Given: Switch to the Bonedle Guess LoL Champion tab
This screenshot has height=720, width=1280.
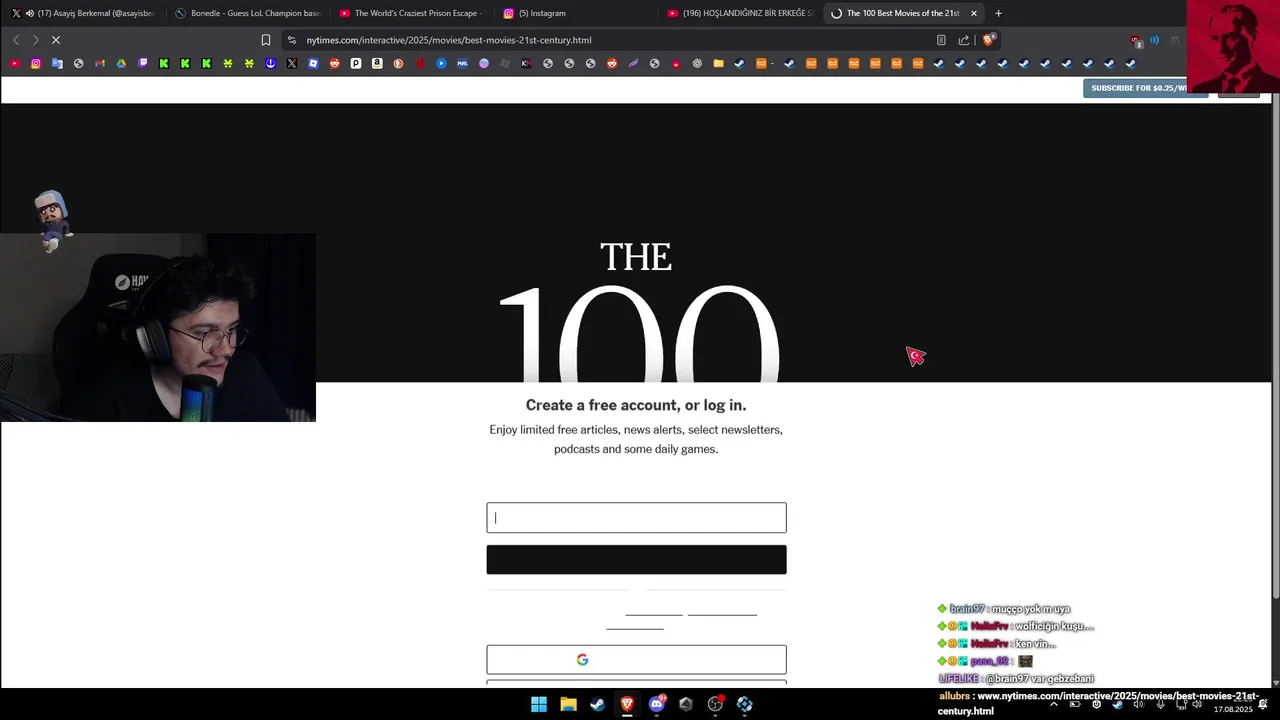Looking at the screenshot, I should 246,13.
